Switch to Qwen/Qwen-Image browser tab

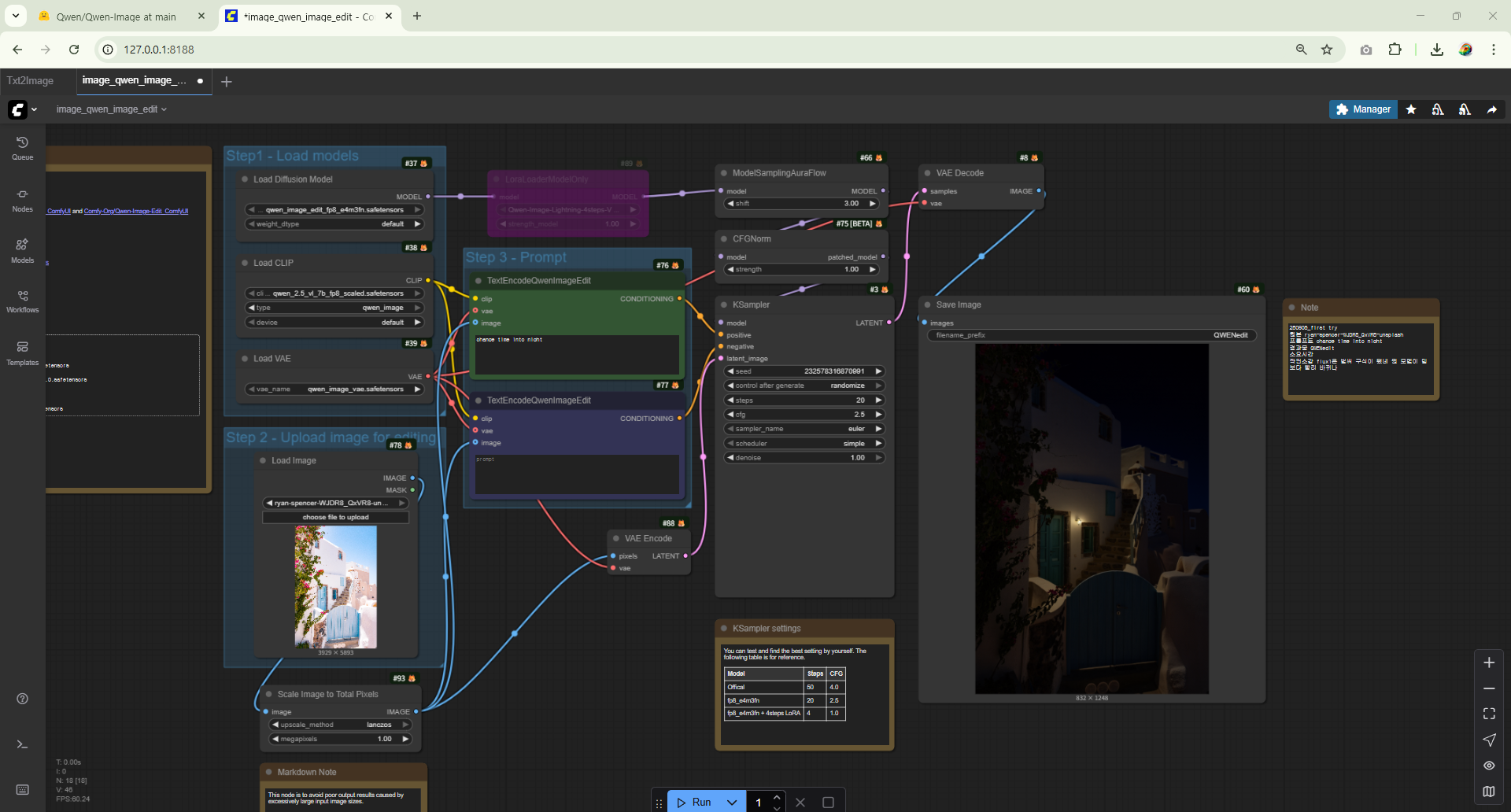coord(116,17)
